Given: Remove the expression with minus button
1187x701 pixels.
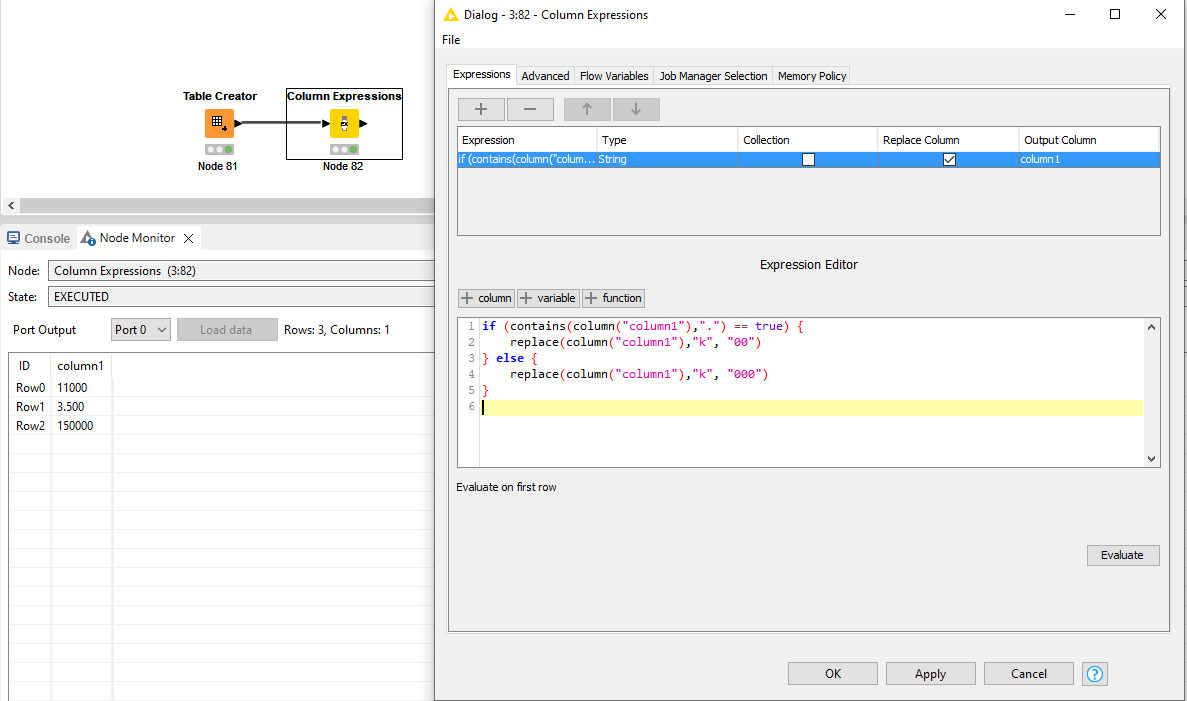Looking at the screenshot, I should pos(530,109).
